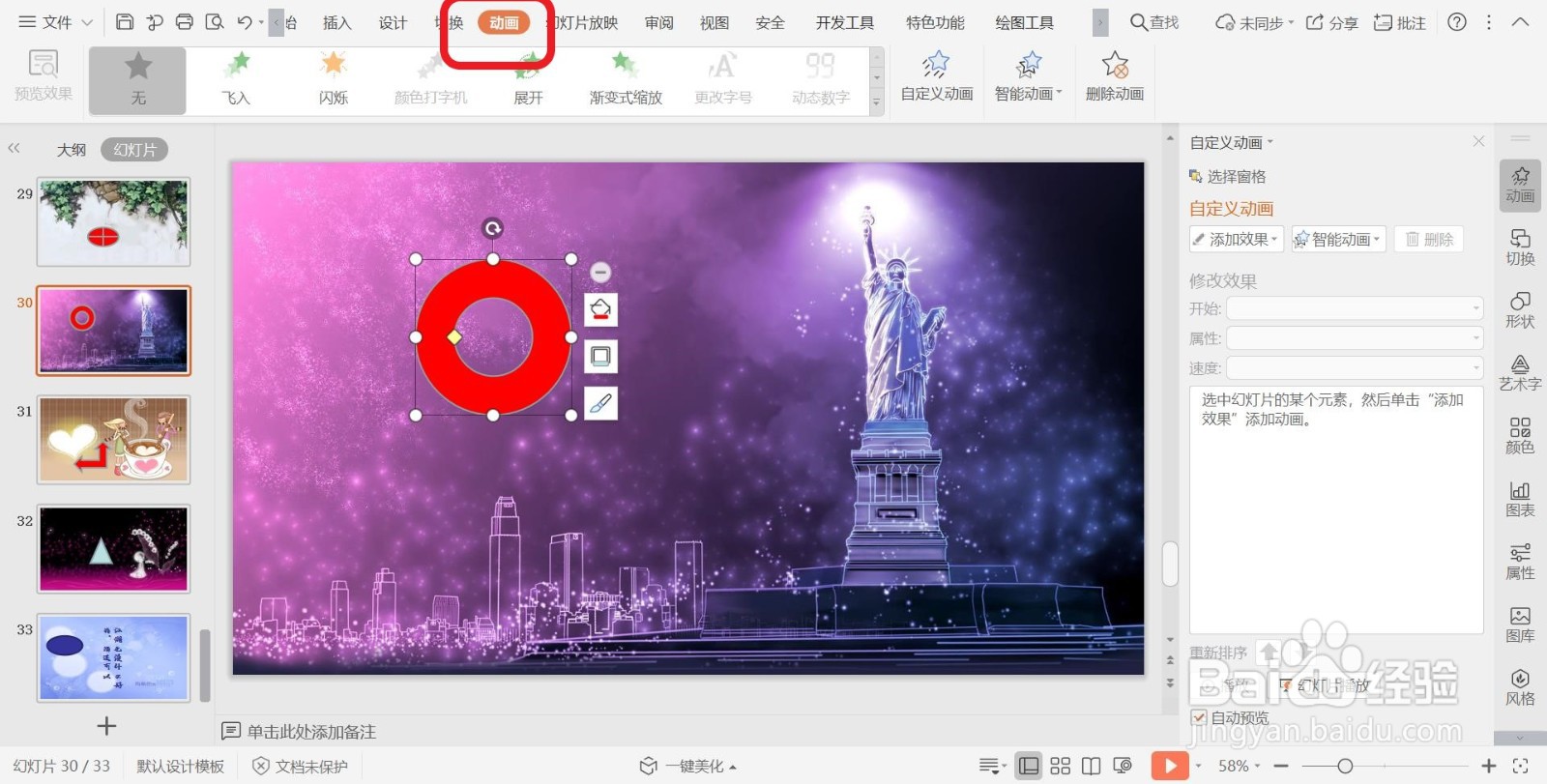Switch to 幻灯片 thumbnail view
The height and width of the screenshot is (784, 1547).
134,150
